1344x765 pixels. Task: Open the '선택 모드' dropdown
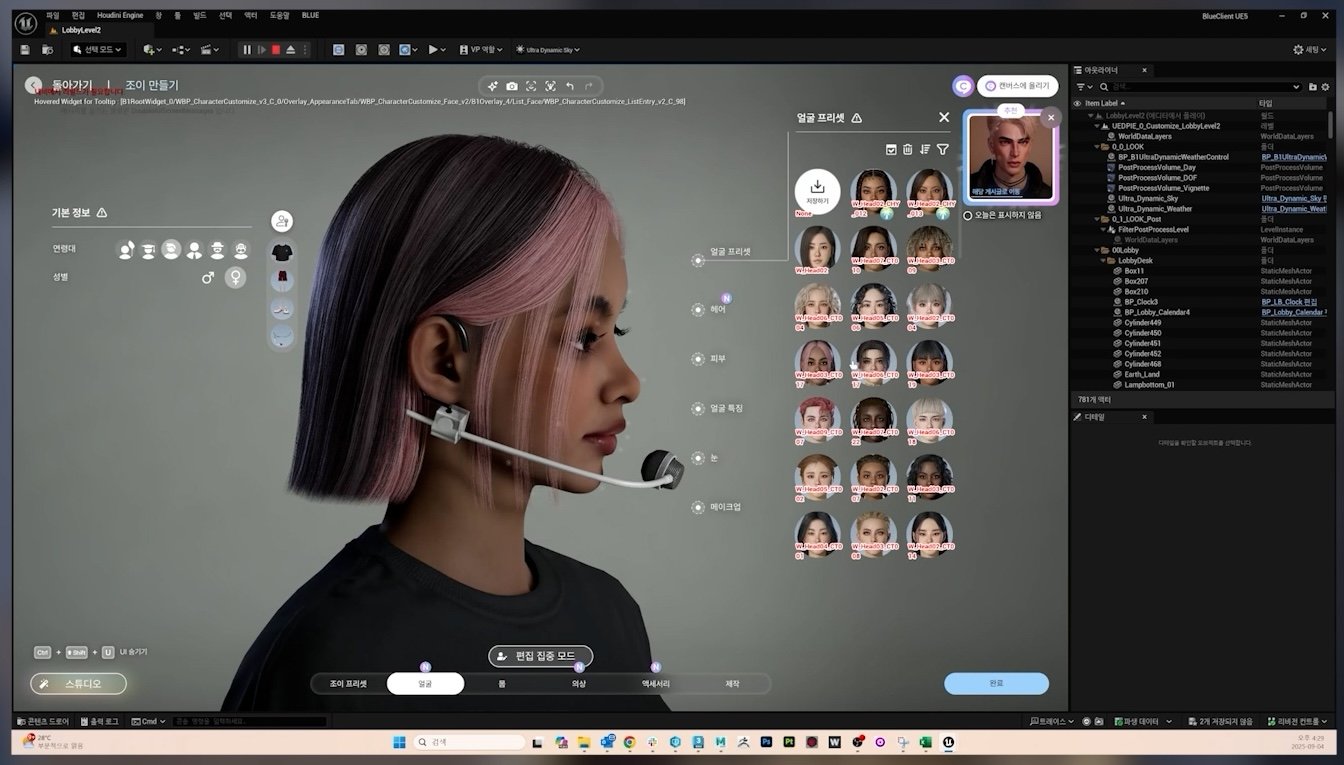(x=98, y=49)
